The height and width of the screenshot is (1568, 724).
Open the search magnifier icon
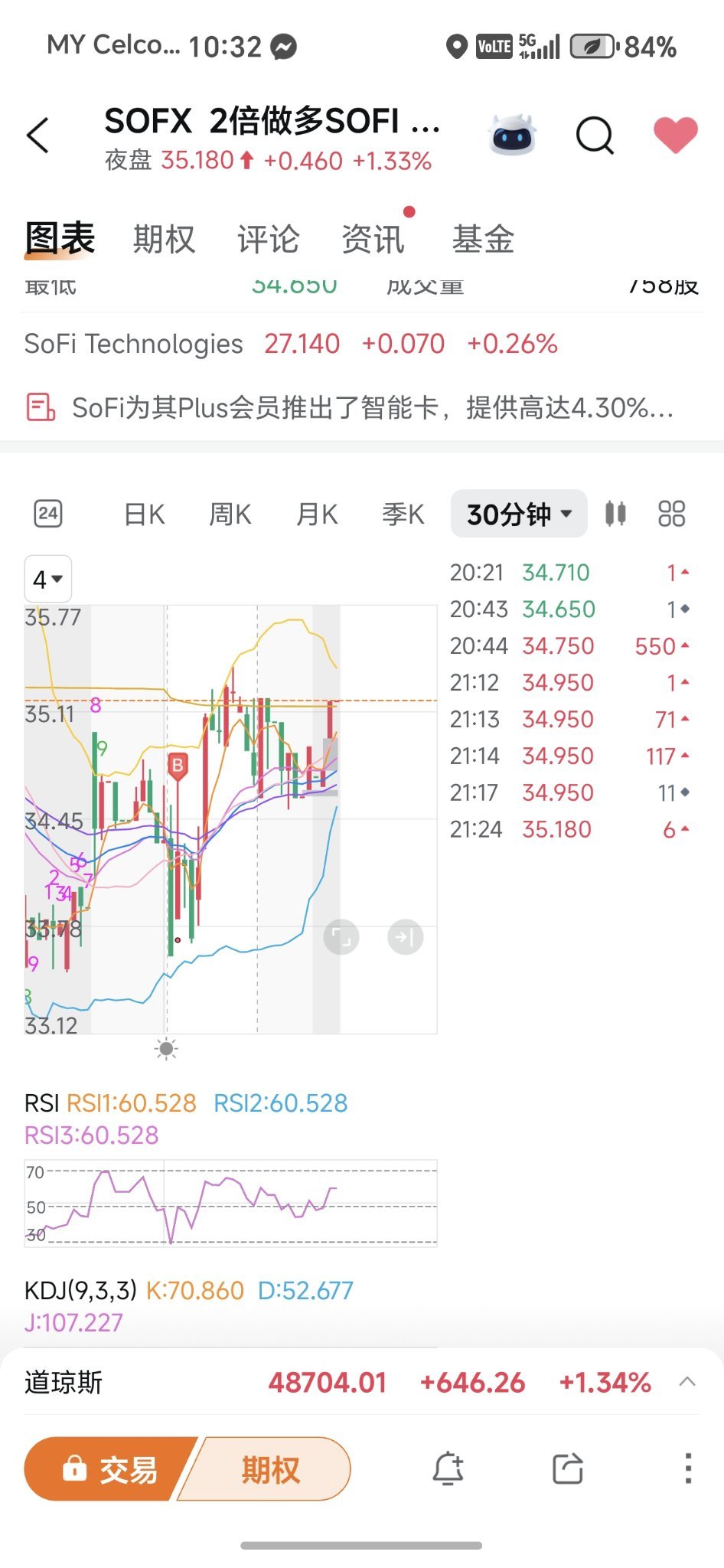pyautogui.click(x=595, y=136)
